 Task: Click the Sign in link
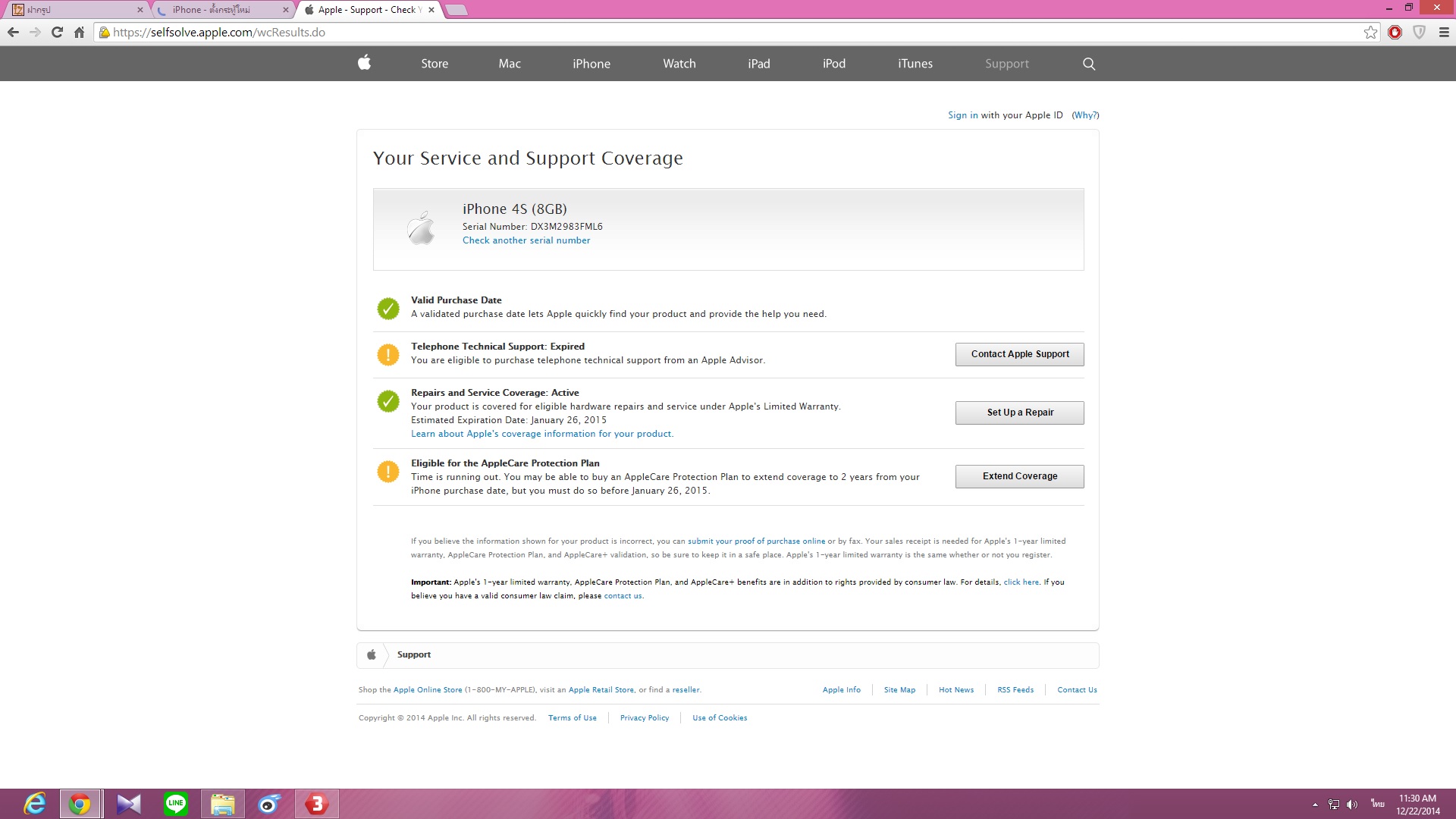pos(962,115)
